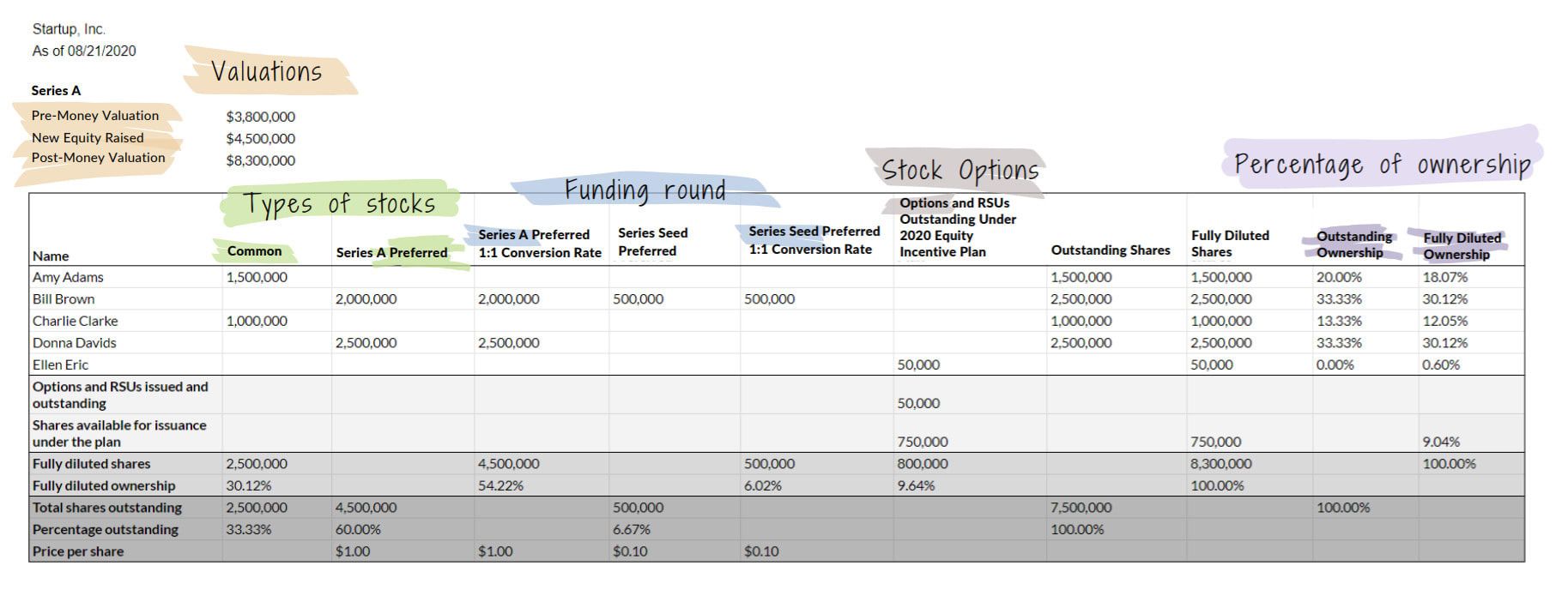Select Charlie Clarke's 12.05% fully diluted ownership
The height and width of the screenshot is (596, 1568).
coord(1445,321)
